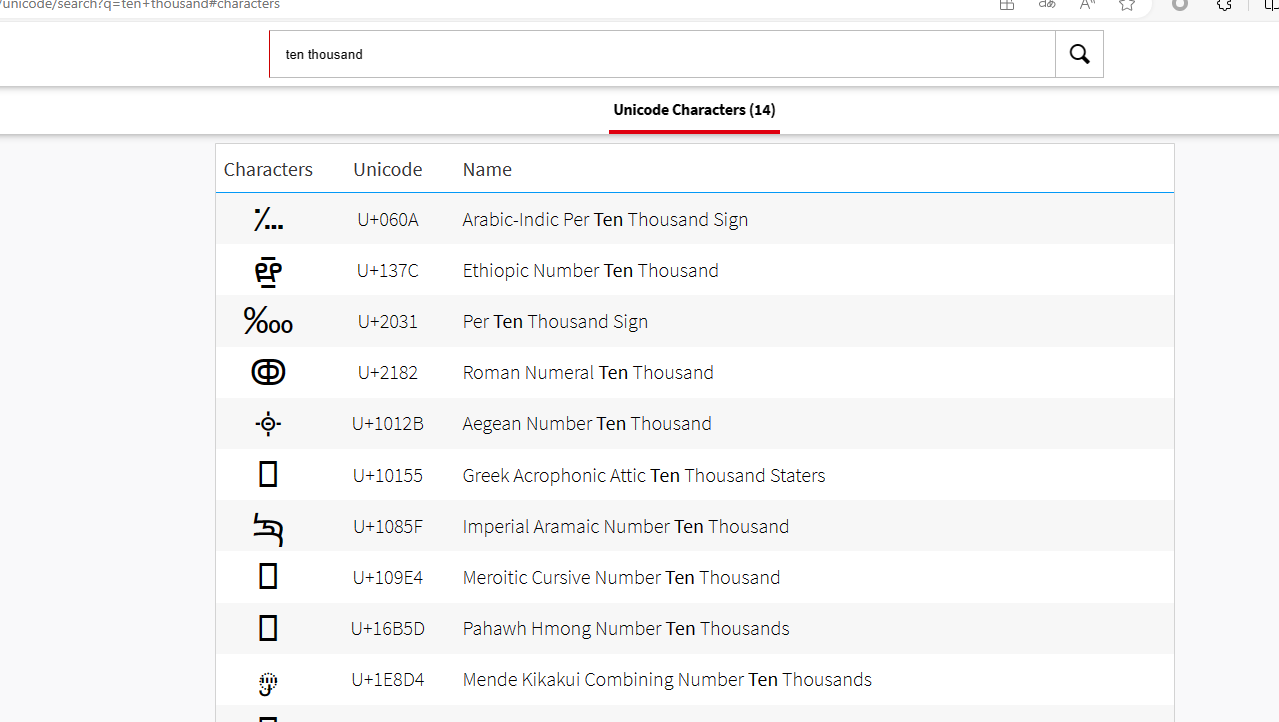Click the magnifying glass search button

[1079, 54]
